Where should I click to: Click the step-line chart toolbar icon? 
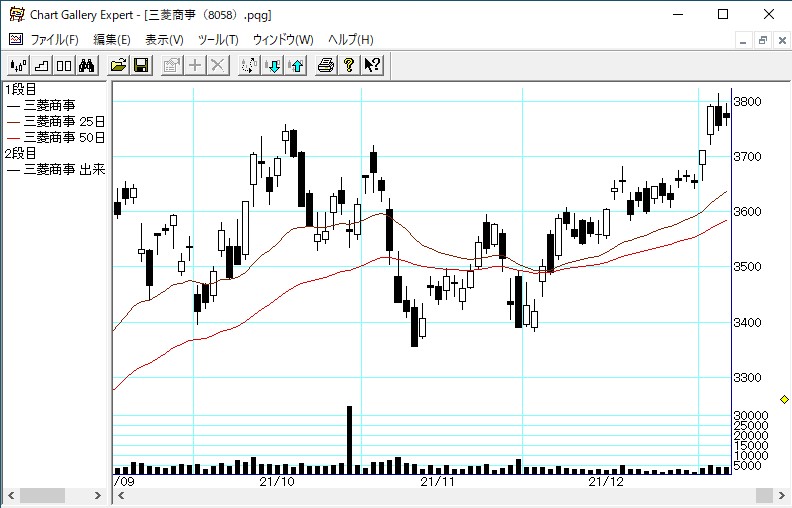[x=41, y=65]
